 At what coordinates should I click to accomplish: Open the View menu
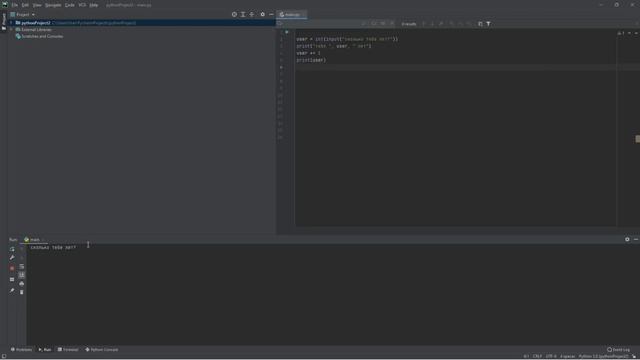(x=37, y=5)
